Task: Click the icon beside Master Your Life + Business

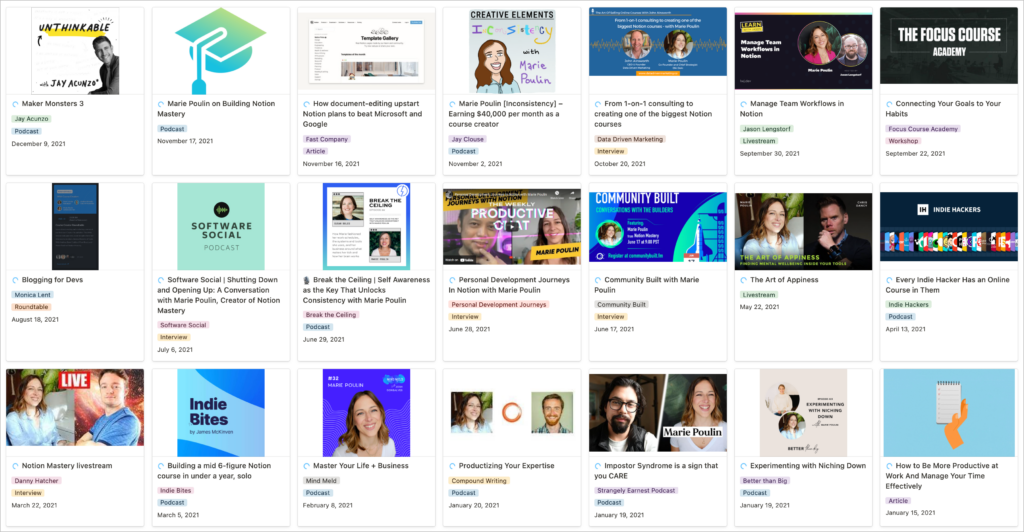Action: [x=307, y=466]
